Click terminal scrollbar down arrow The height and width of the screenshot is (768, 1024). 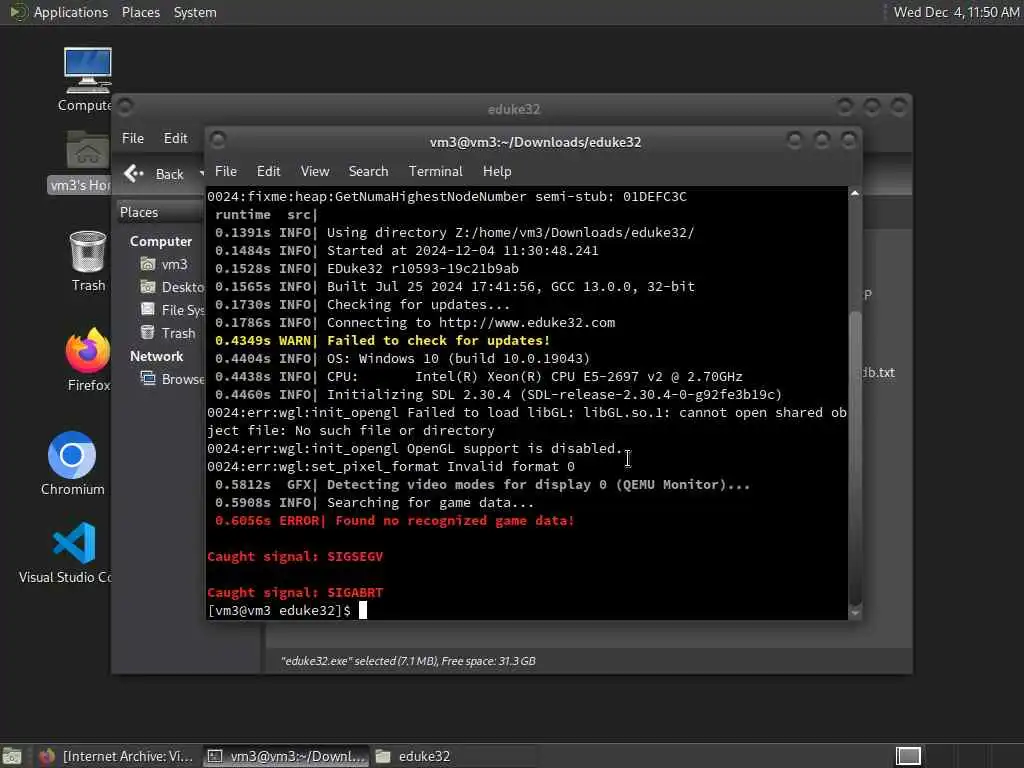[854, 613]
